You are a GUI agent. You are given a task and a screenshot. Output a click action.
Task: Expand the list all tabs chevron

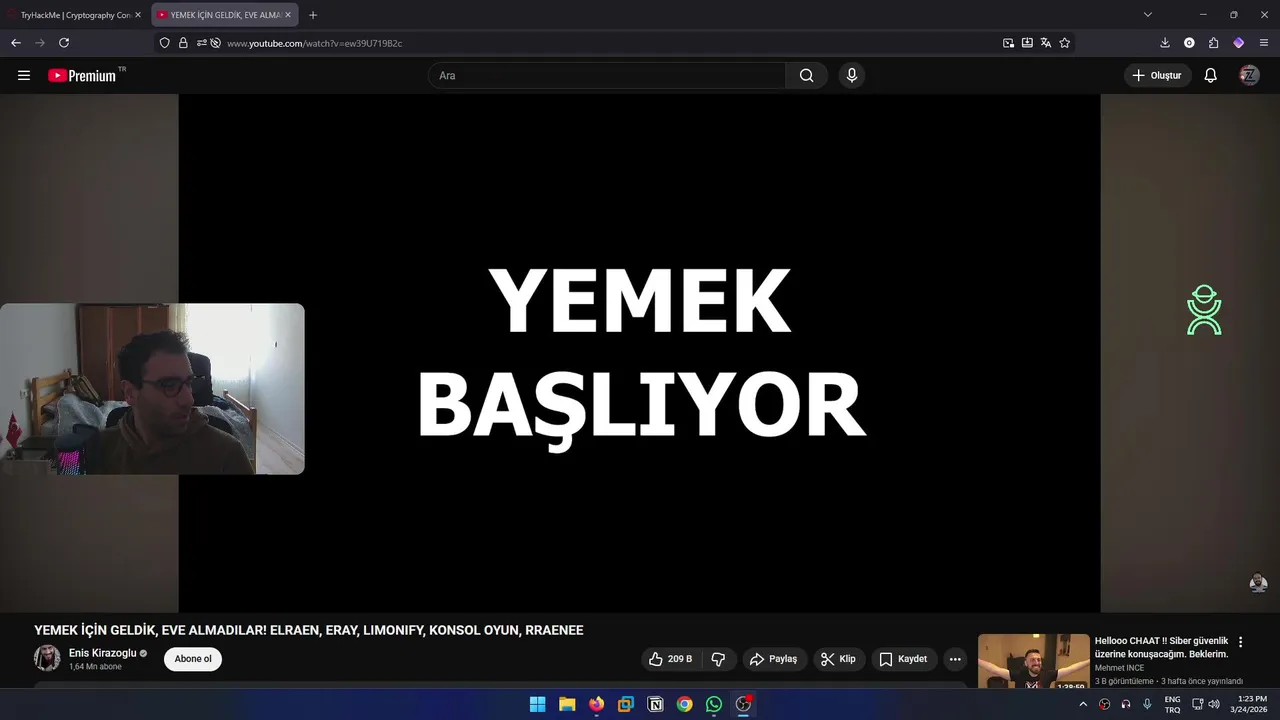(1148, 15)
